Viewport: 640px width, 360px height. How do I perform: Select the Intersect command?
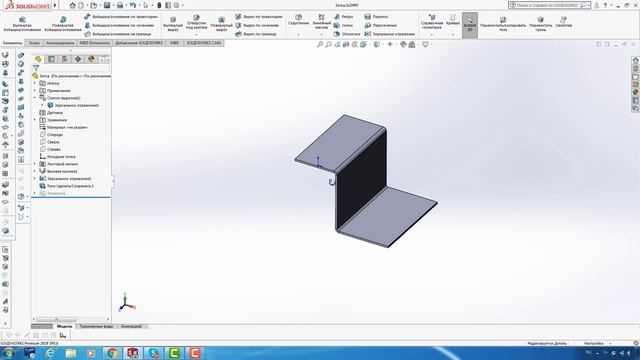click(380, 25)
